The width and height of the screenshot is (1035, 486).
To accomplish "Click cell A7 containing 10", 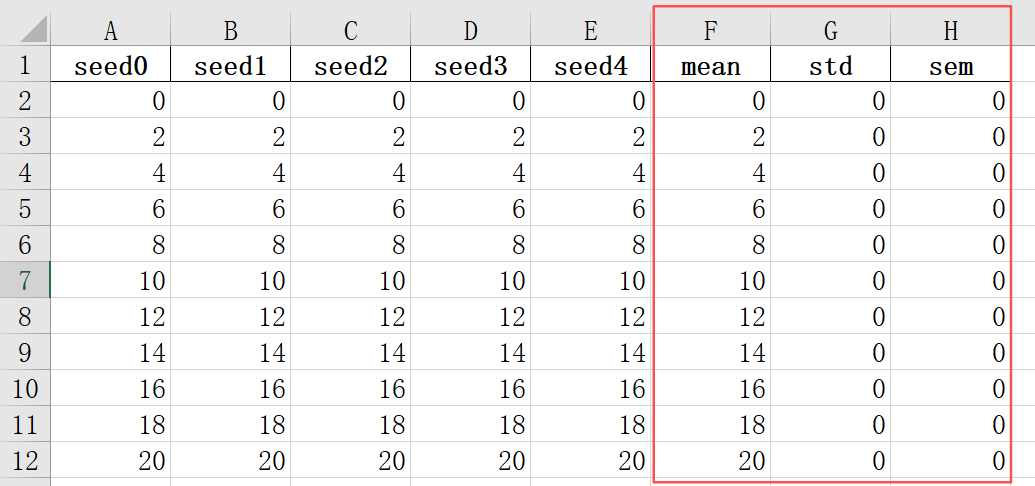I will coord(110,281).
